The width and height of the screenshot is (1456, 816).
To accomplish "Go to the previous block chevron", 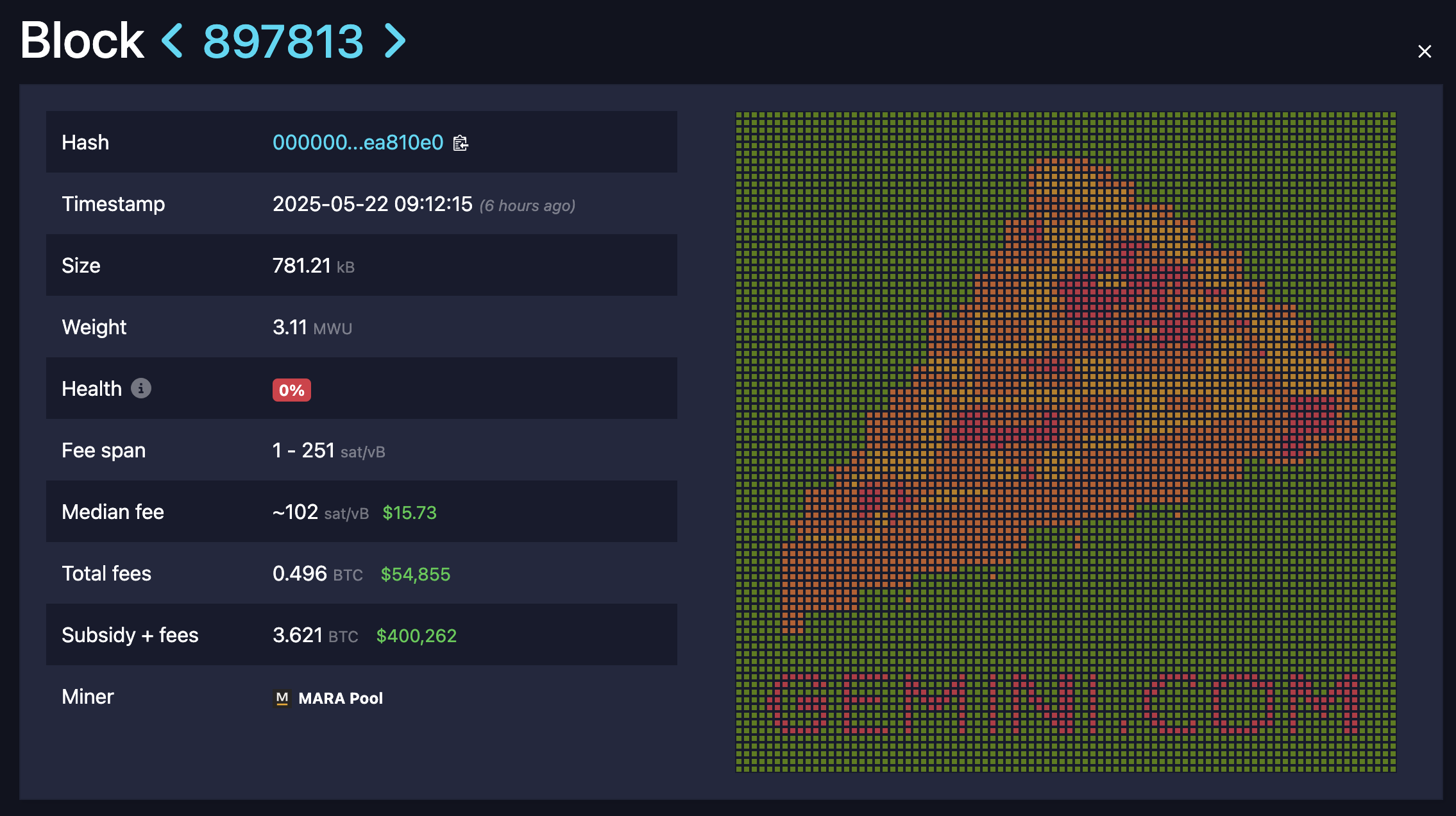I will (x=172, y=41).
